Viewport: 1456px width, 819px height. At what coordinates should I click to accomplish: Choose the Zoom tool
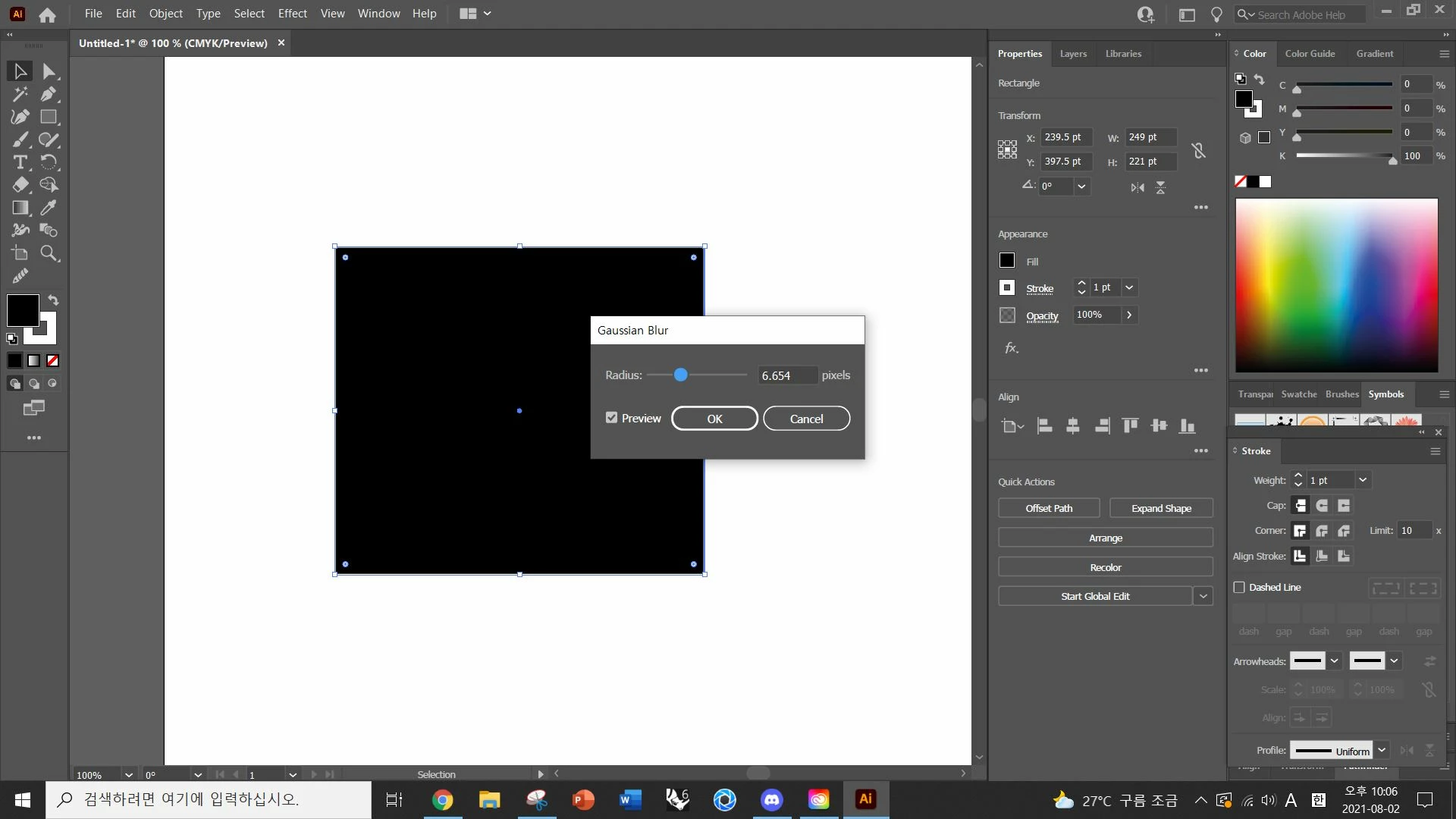tap(49, 253)
